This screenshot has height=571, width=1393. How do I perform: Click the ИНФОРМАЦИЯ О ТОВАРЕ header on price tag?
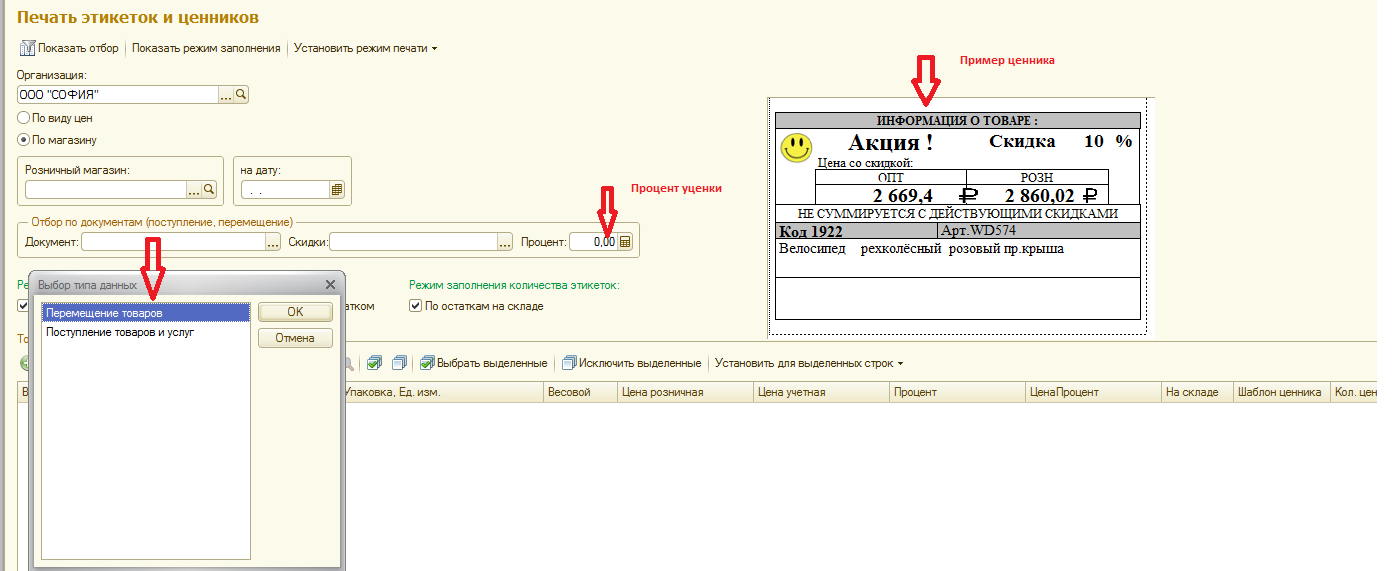[x=957, y=120]
